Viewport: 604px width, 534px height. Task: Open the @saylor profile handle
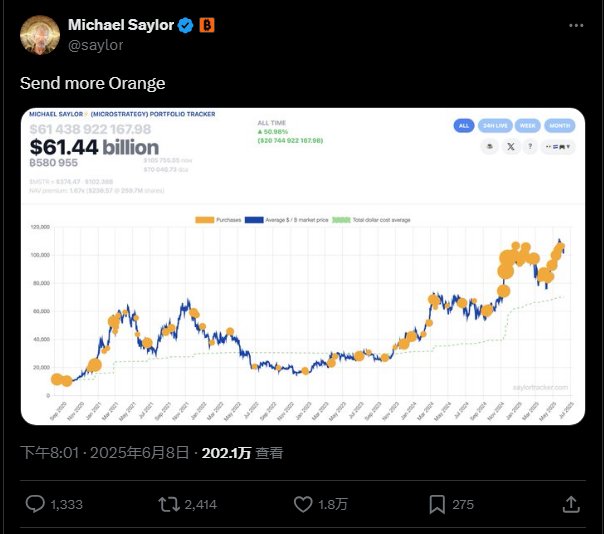tap(96, 45)
